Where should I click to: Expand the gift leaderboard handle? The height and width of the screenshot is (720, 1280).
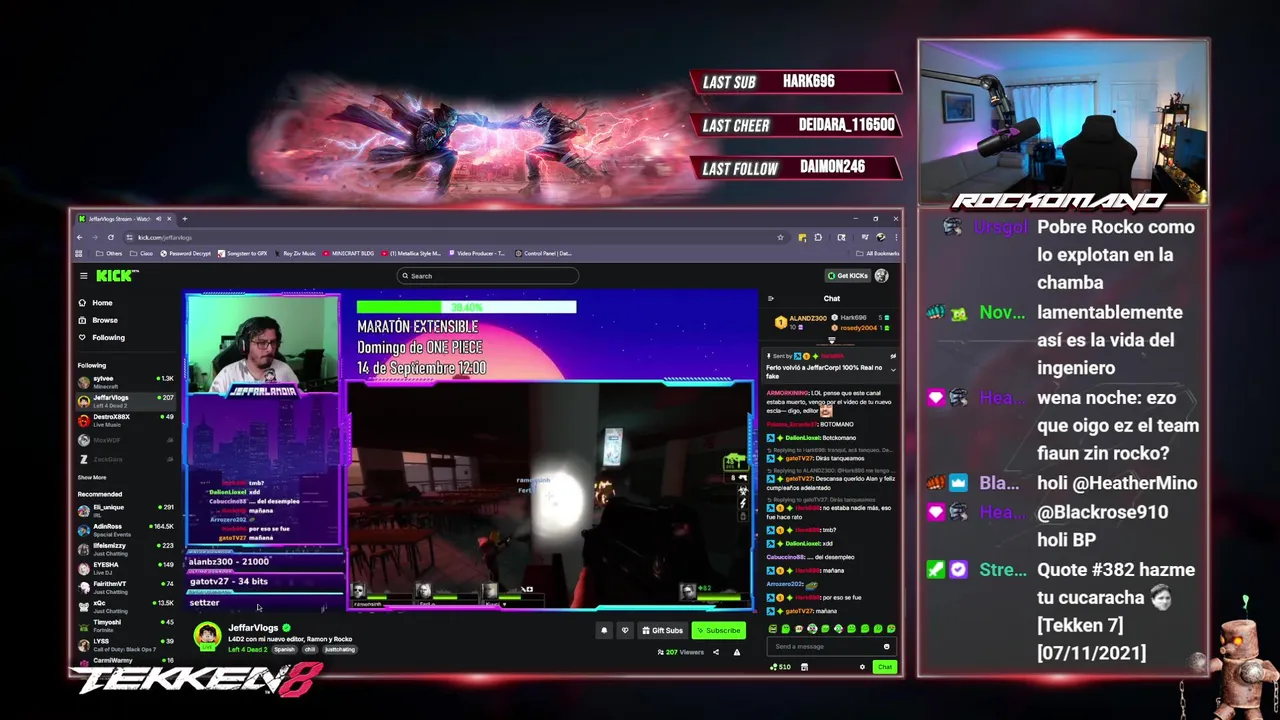tap(831, 340)
